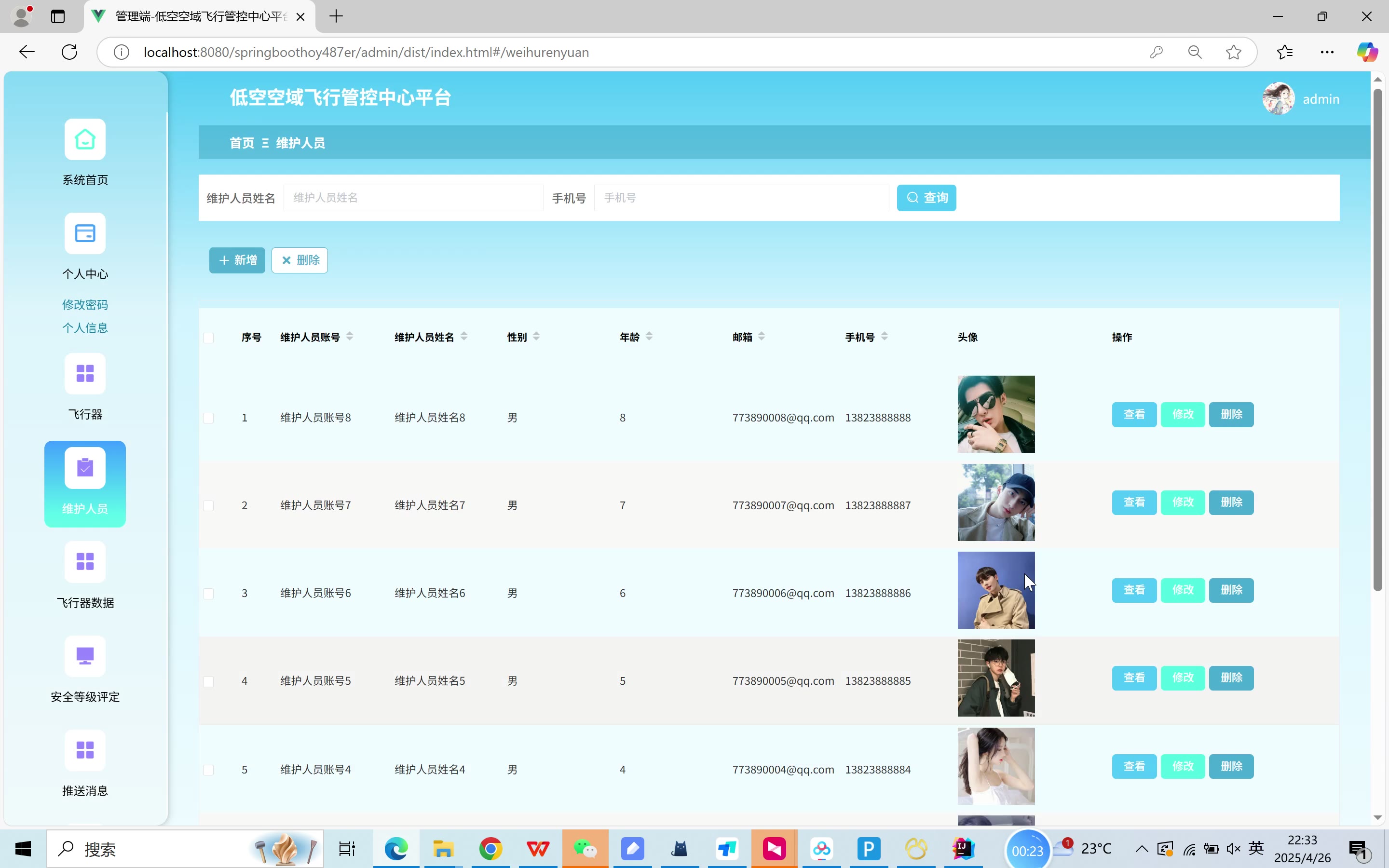Click the admin avatar picture
The height and width of the screenshot is (868, 1389).
coord(1278,99)
